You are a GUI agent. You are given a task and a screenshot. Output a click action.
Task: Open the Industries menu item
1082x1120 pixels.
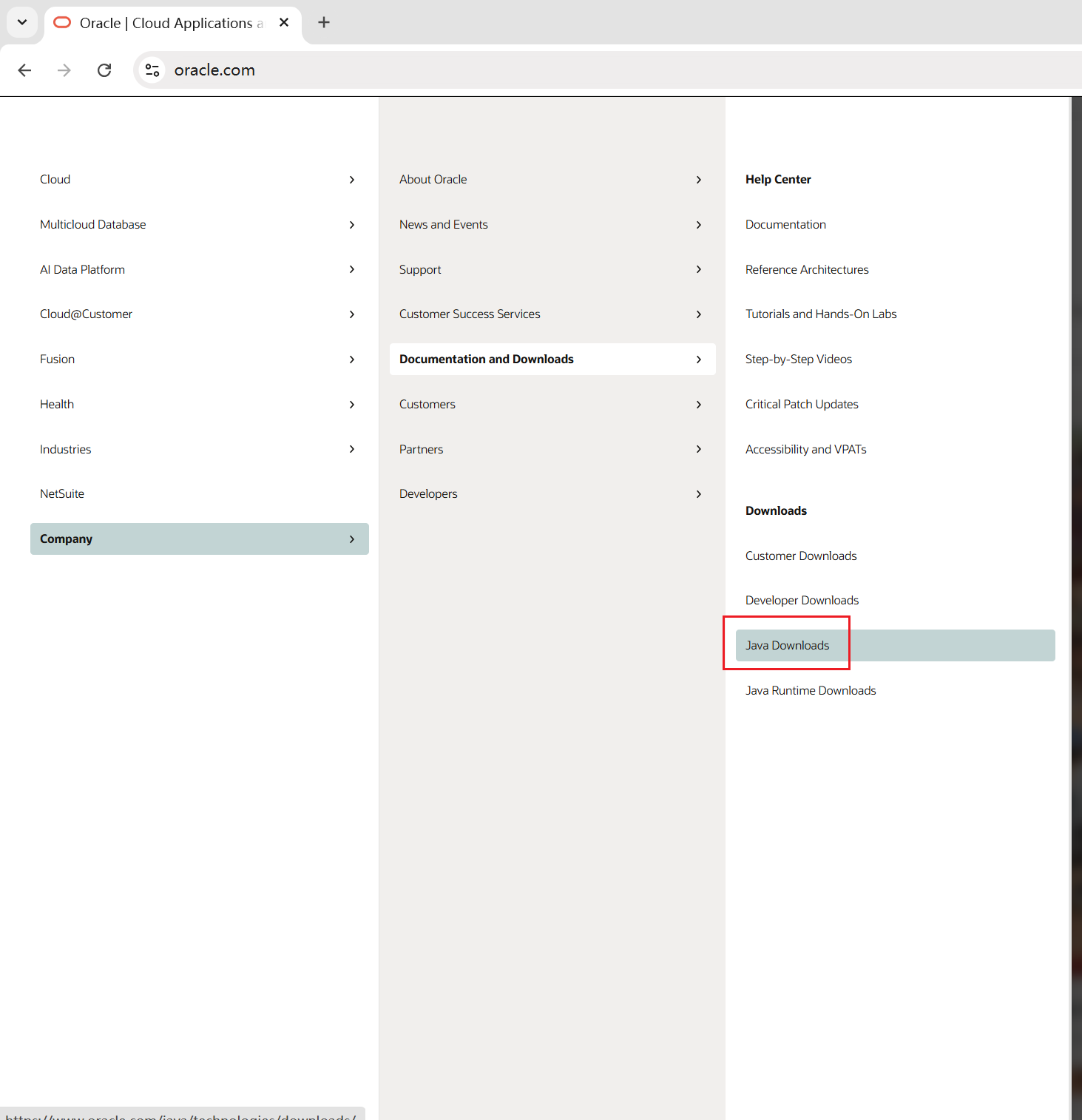pyautogui.click(x=200, y=449)
